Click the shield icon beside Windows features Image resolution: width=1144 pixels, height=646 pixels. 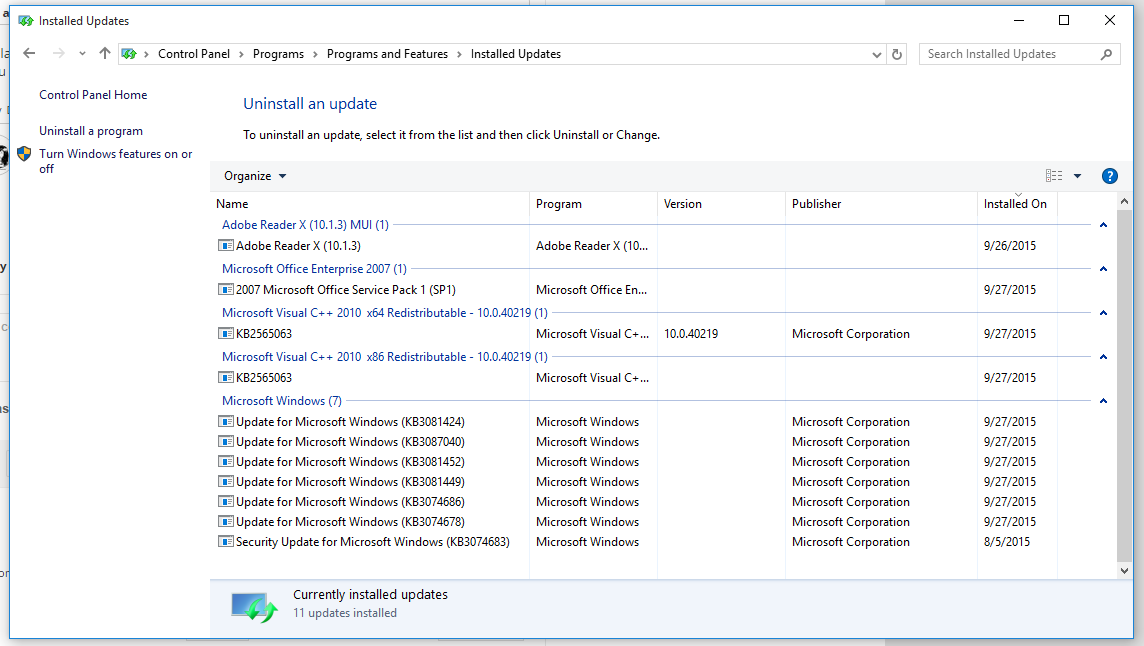pyautogui.click(x=24, y=154)
